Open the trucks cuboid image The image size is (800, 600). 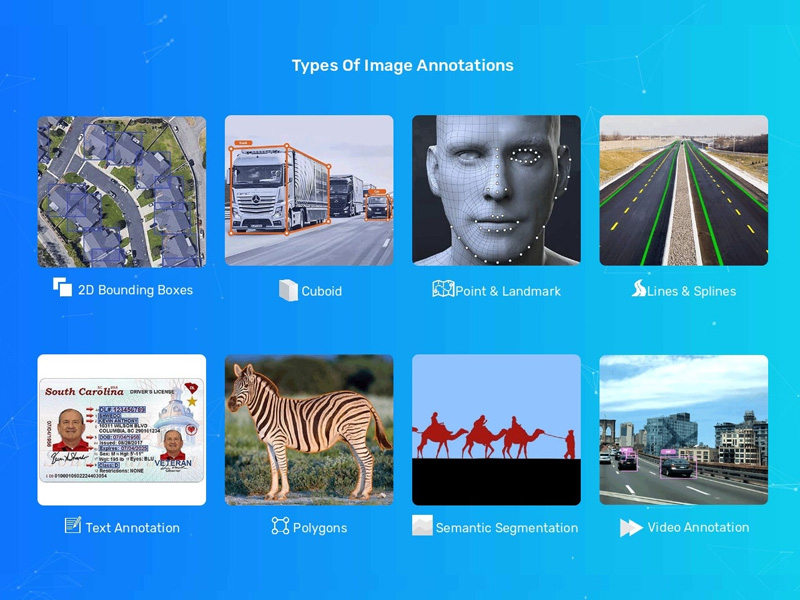309,191
